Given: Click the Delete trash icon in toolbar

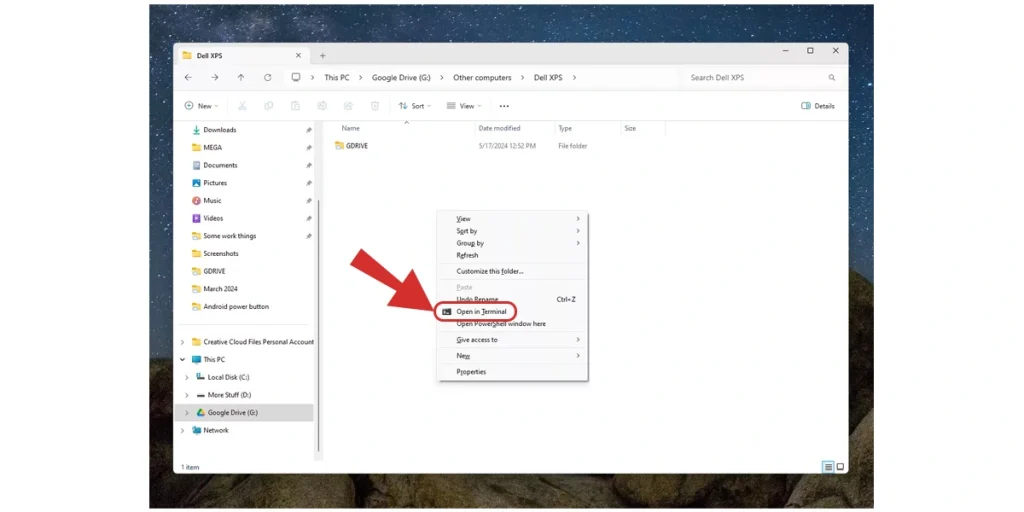Looking at the screenshot, I should point(375,106).
